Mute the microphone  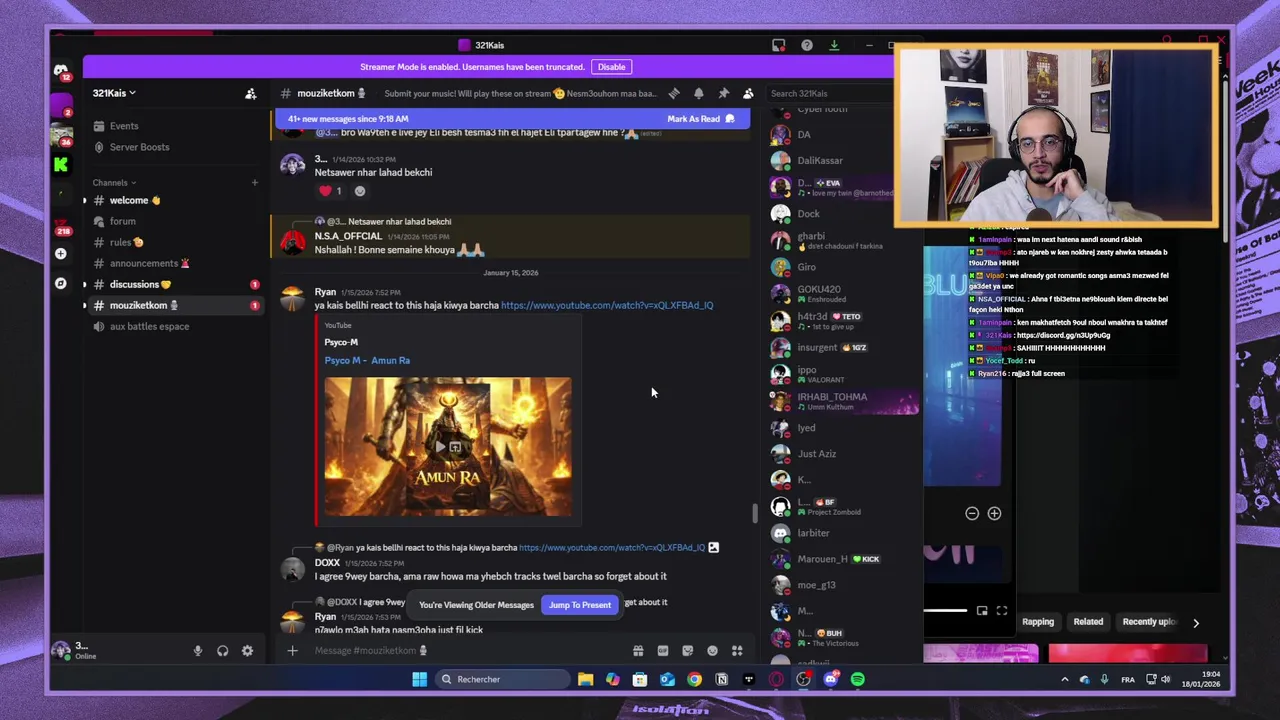(x=197, y=651)
